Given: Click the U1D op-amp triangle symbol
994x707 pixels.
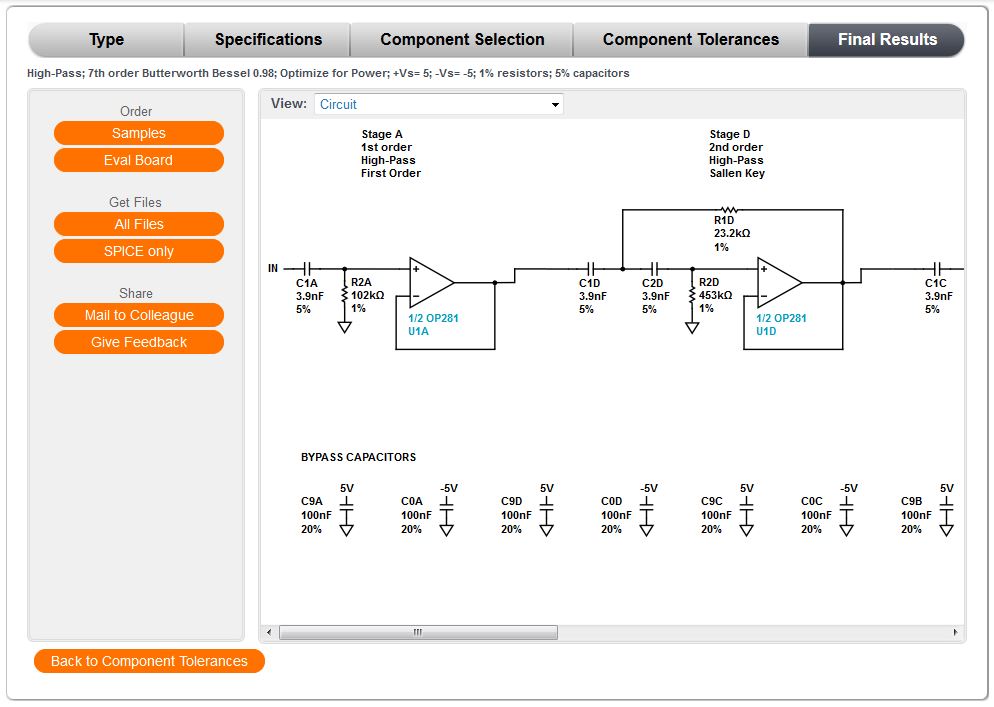Looking at the screenshot, I should [x=779, y=282].
